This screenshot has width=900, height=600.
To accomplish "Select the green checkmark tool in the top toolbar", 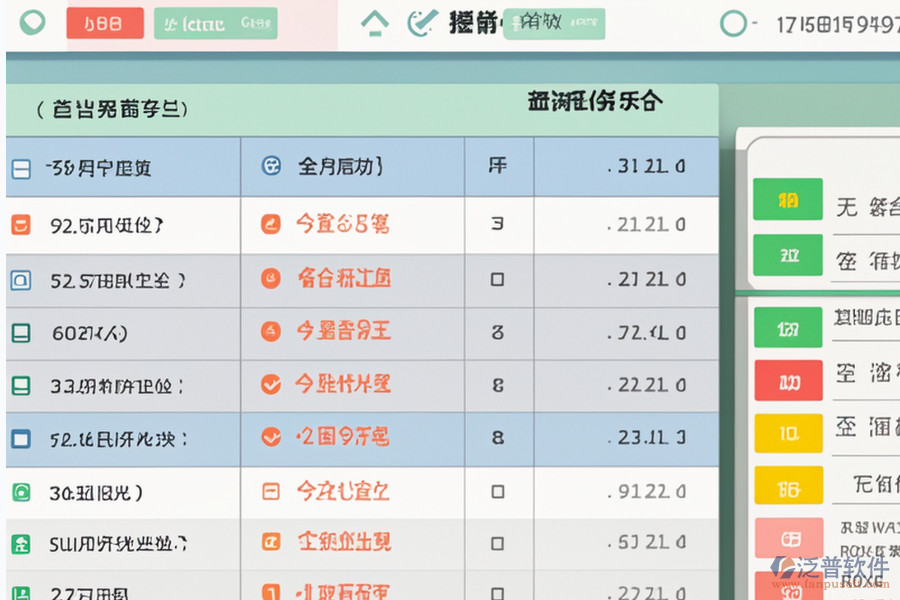I will [x=421, y=22].
